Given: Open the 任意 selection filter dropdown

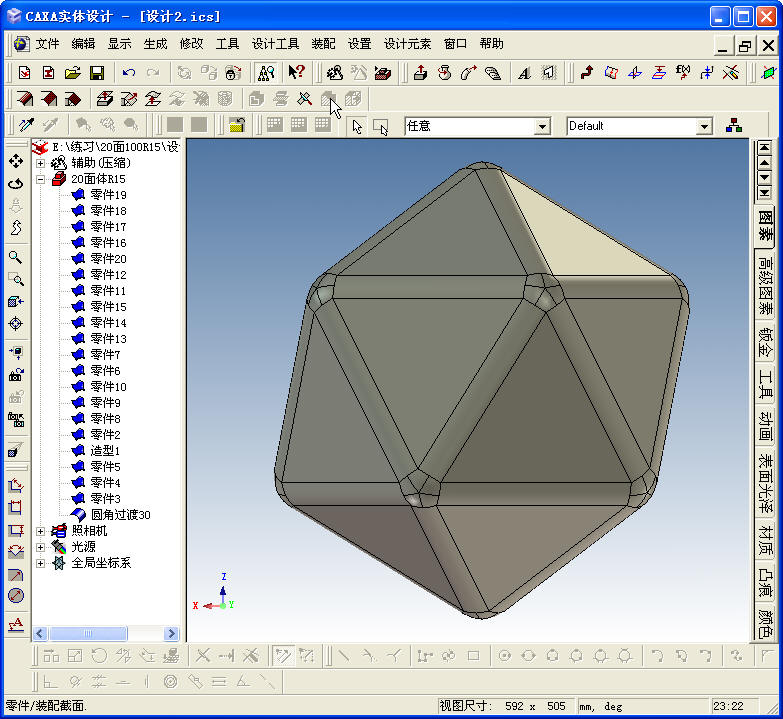Looking at the screenshot, I should (x=542, y=126).
